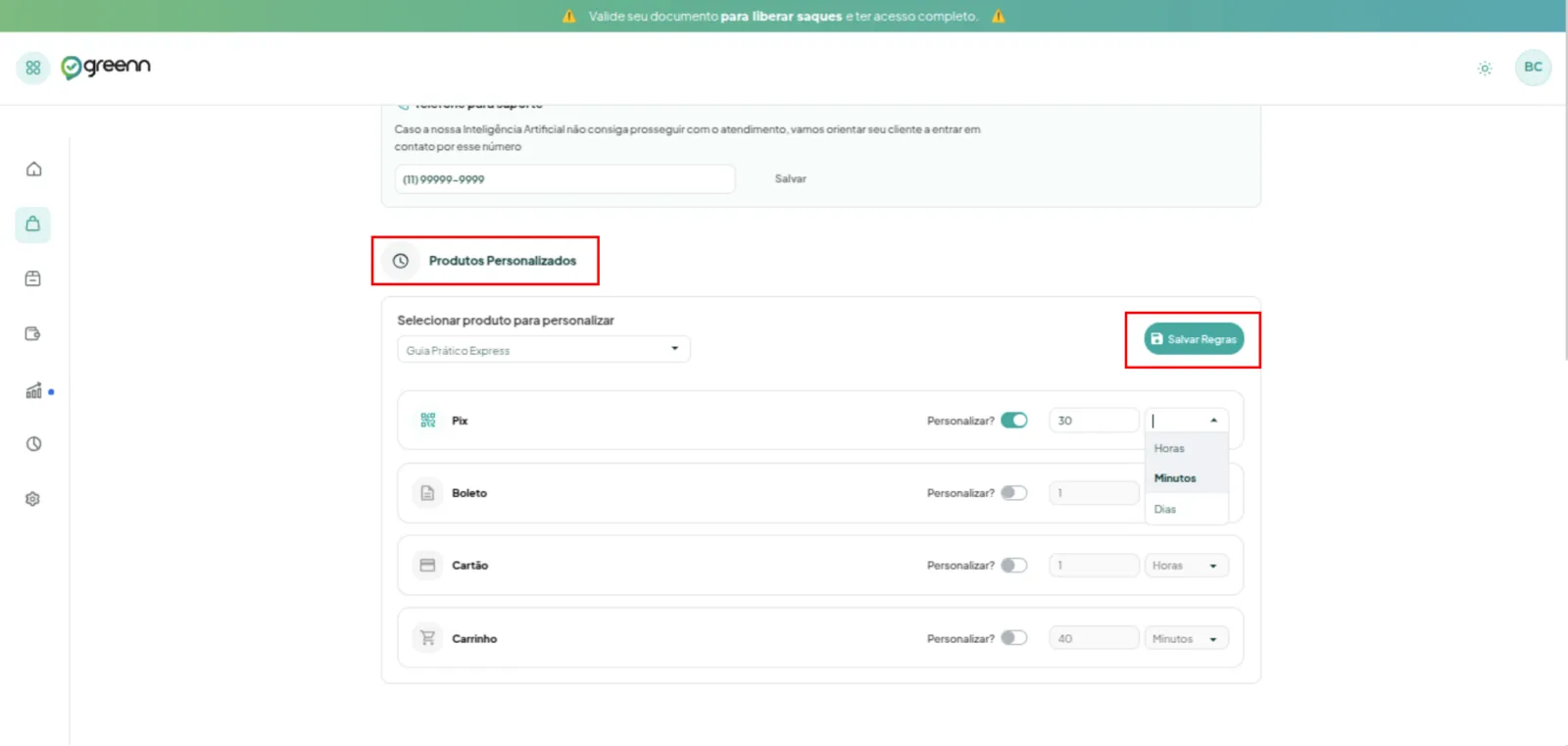Collapse the Pix time unit dropdown
This screenshot has height=746, width=1568.
click(1187, 421)
